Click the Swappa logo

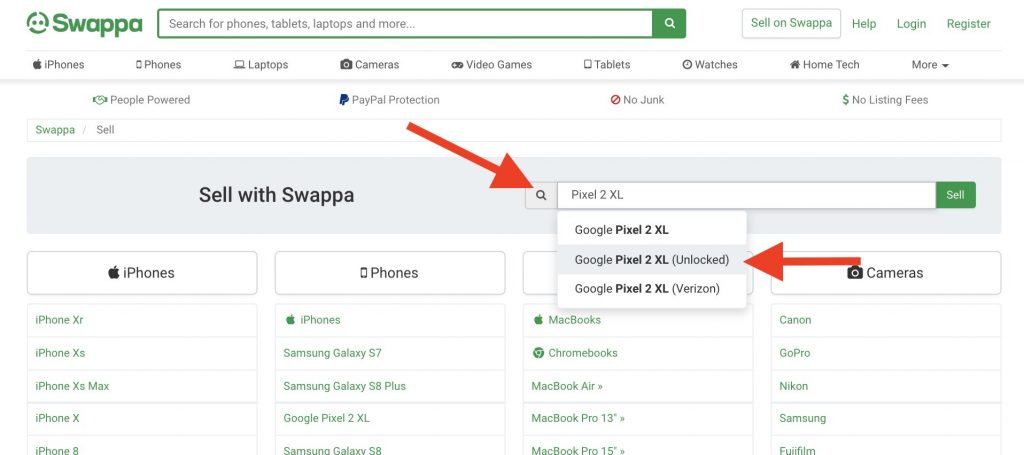pos(84,24)
